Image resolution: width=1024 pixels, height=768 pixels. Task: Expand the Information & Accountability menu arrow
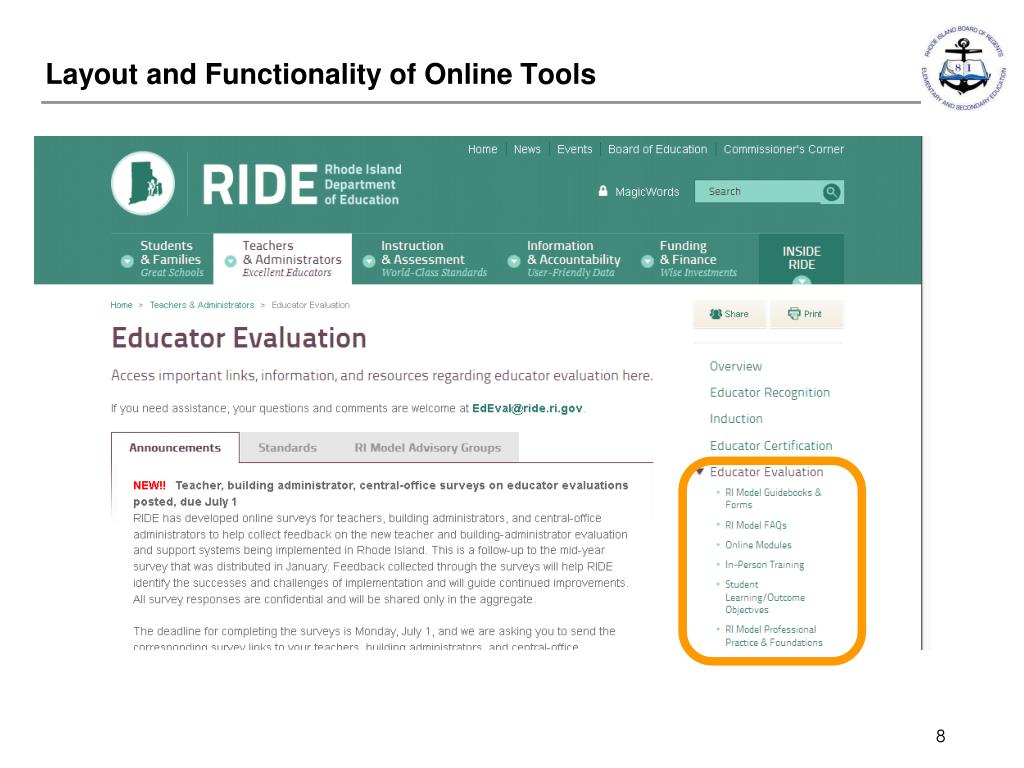514,261
